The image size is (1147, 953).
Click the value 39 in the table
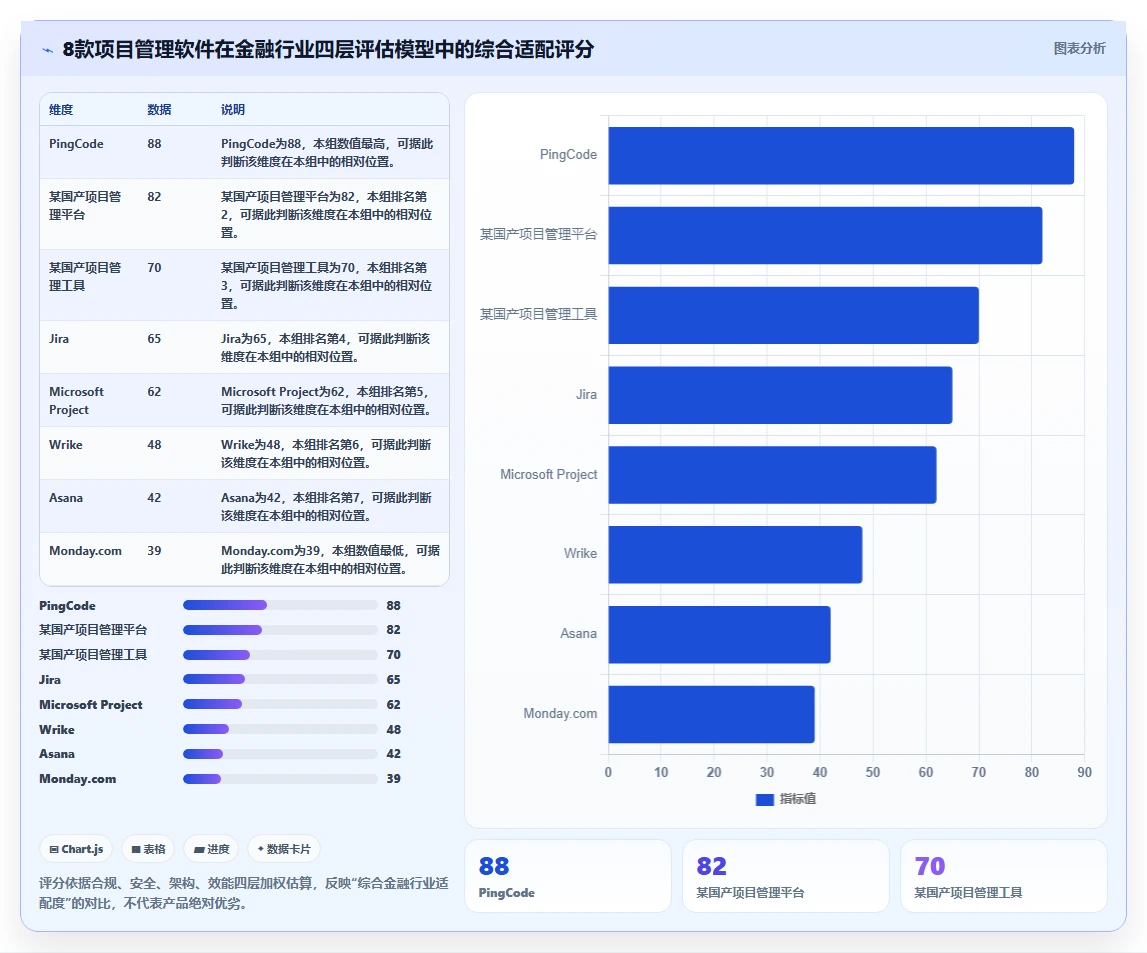click(154, 551)
